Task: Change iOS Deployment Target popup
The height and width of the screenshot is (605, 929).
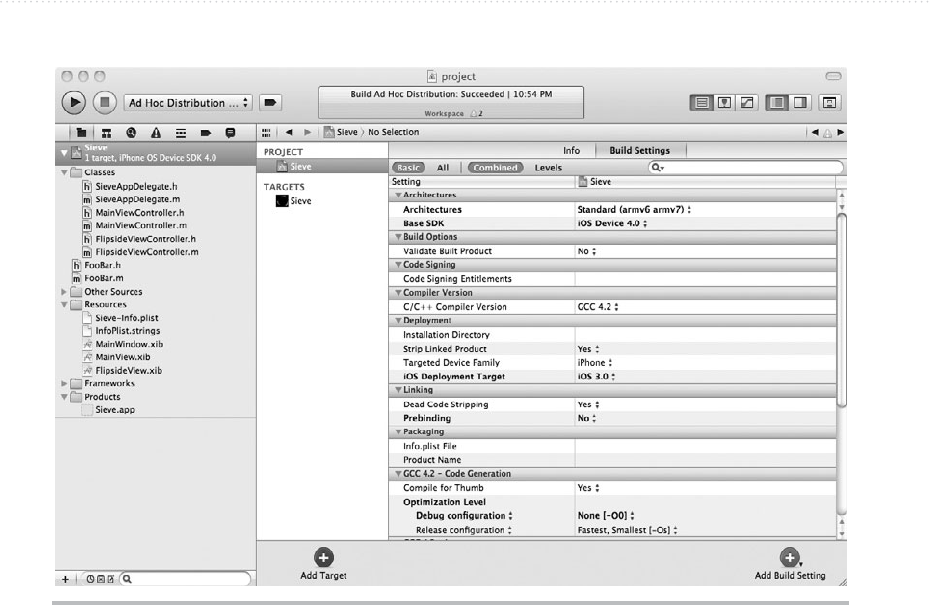Action: click(x=596, y=376)
